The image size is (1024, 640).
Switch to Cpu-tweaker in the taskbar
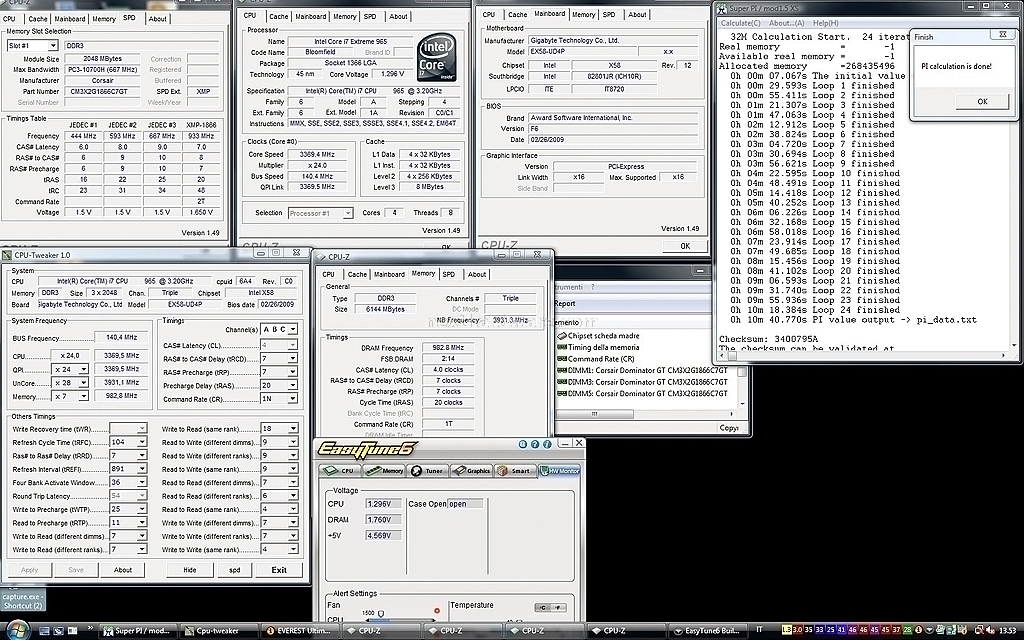pyautogui.click(x=218, y=631)
